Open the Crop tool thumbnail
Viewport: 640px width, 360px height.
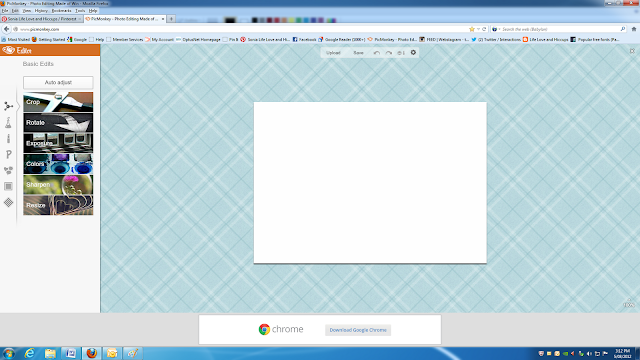point(58,102)
